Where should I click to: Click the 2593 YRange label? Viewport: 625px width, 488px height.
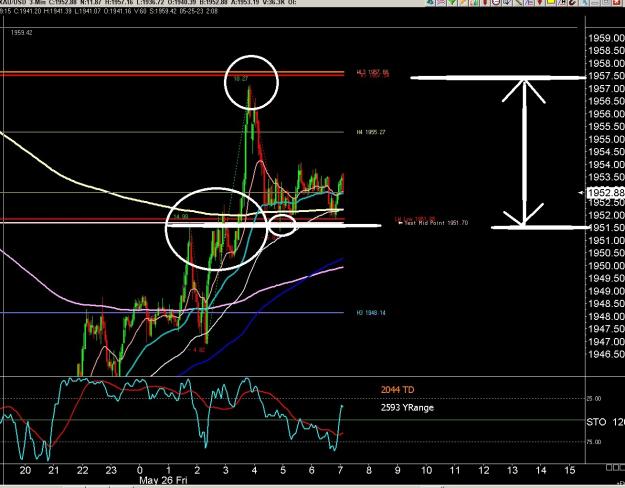(407, 407)
